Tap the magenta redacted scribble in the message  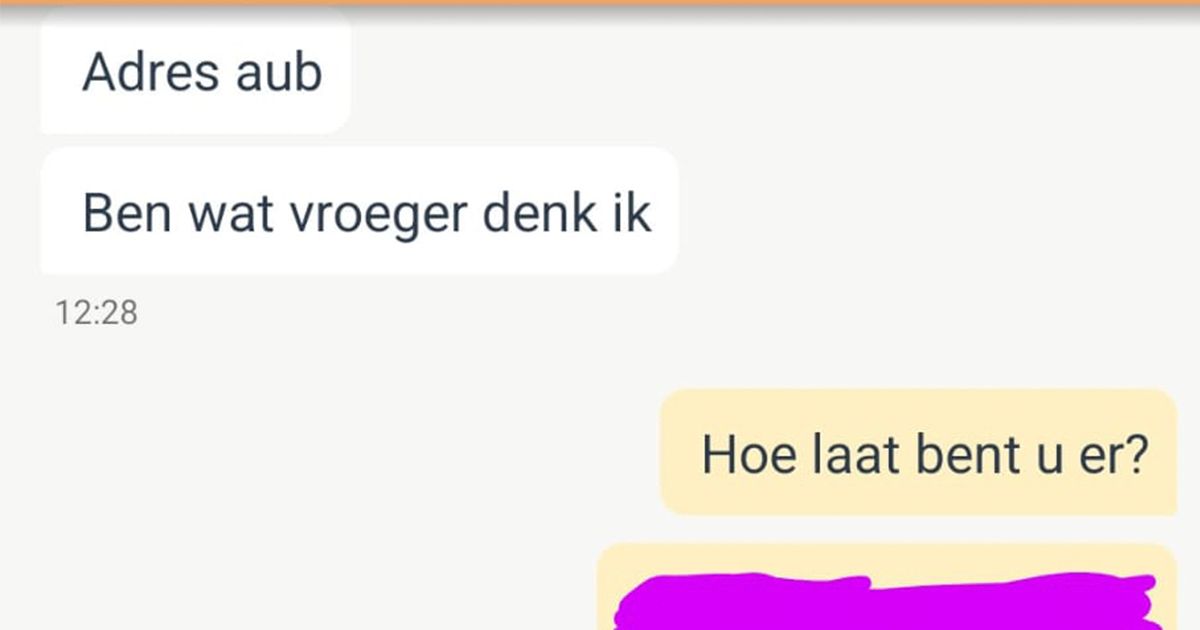888,602
